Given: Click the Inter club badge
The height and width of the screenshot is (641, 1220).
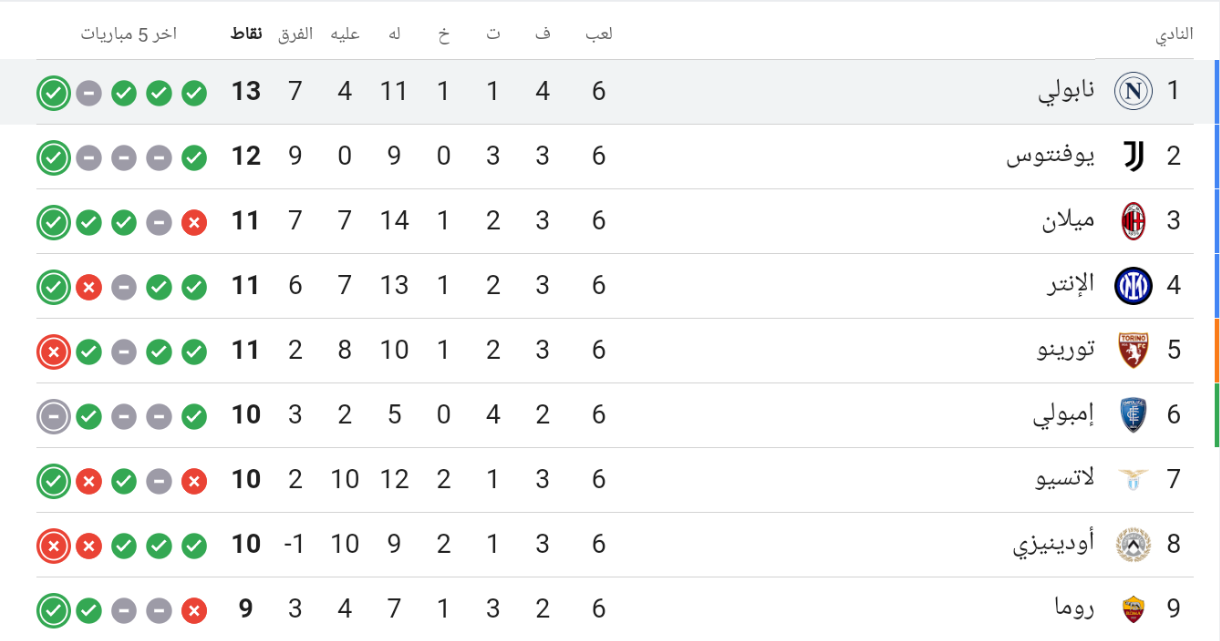Looking at the screenshot, I should tap(1133, 286).
